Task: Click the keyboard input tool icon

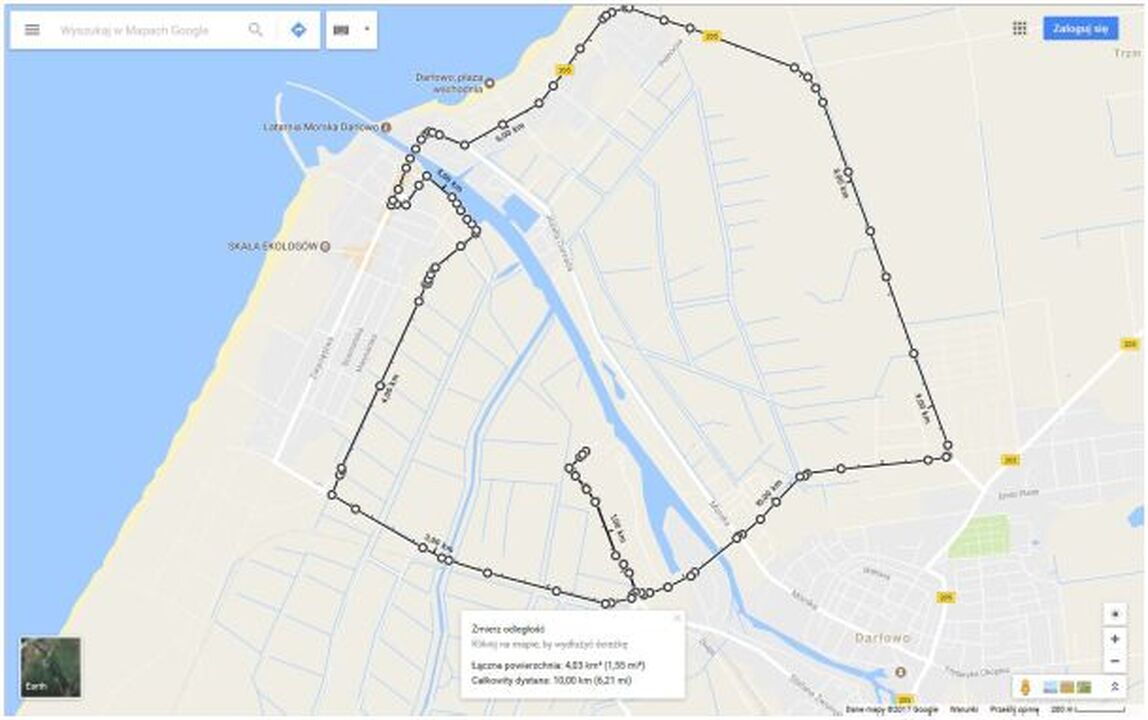Action: point(341,30)
